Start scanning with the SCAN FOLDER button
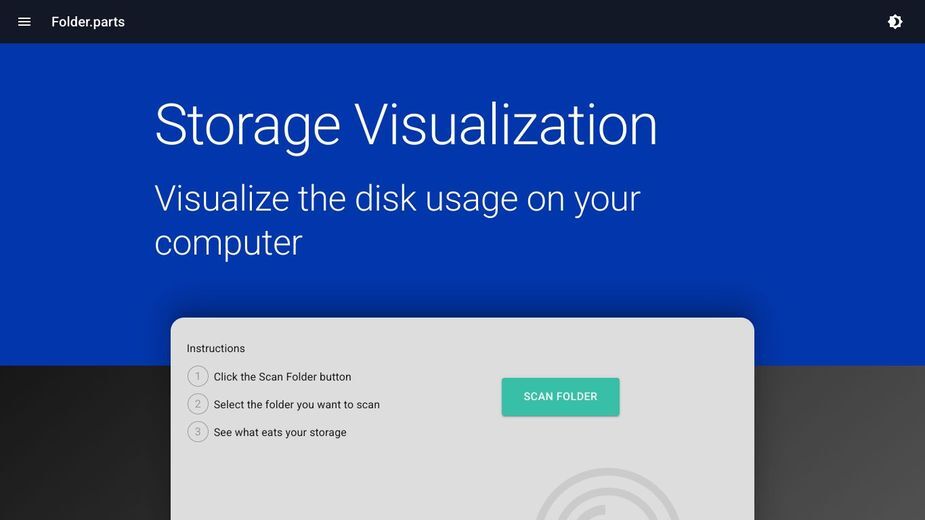 (x=560, y=397)
